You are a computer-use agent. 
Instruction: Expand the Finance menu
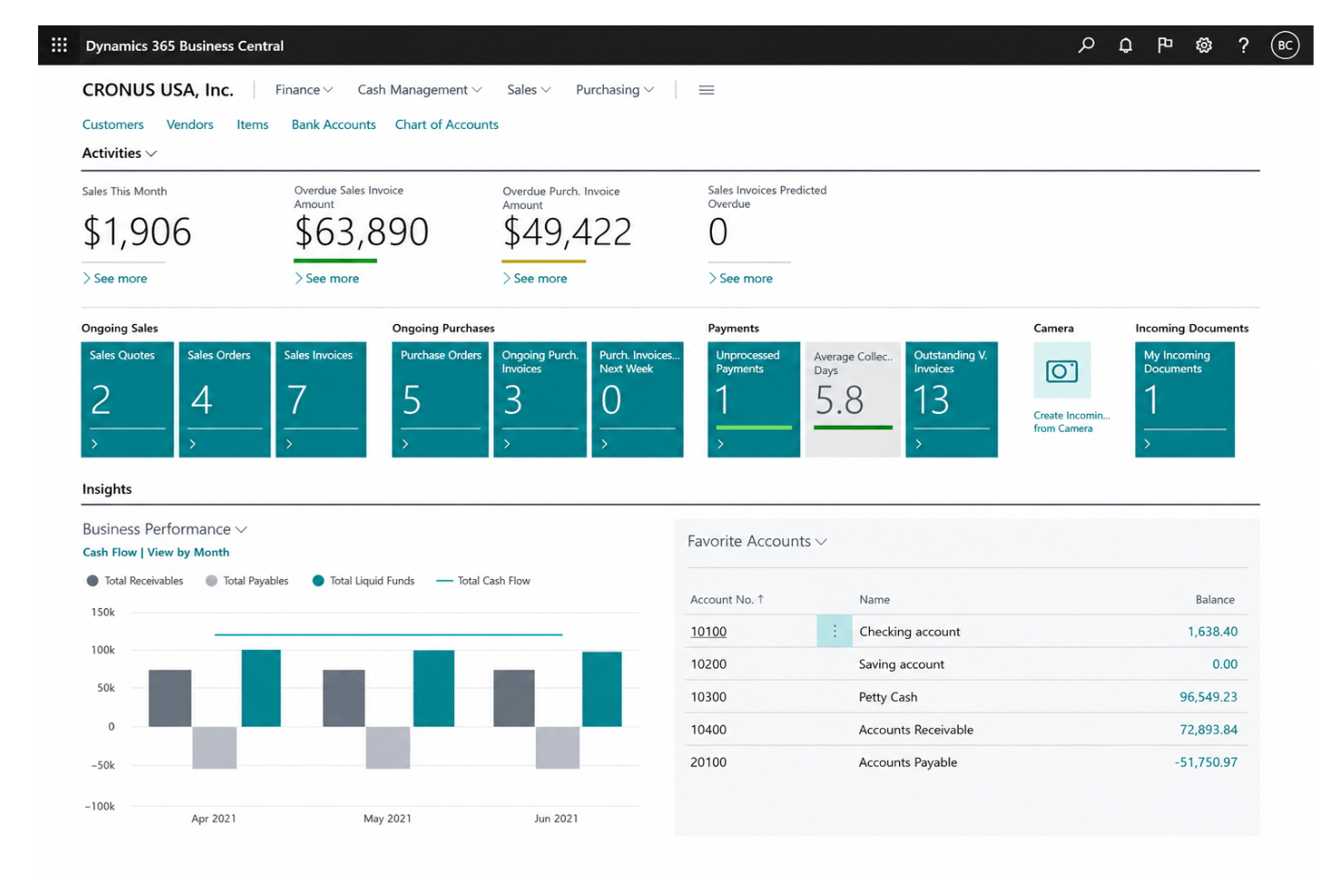(x=304, y=90)
